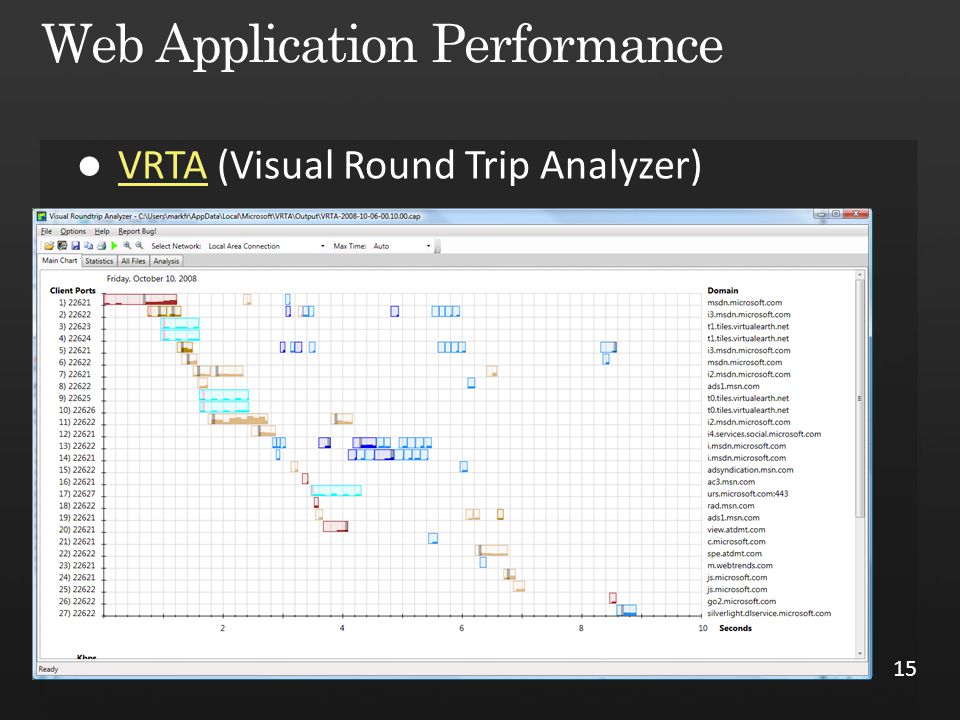Click domain silverlight.dlservice.microsoft.com
The height and width of the screenshot is (720, 960).
769,613
